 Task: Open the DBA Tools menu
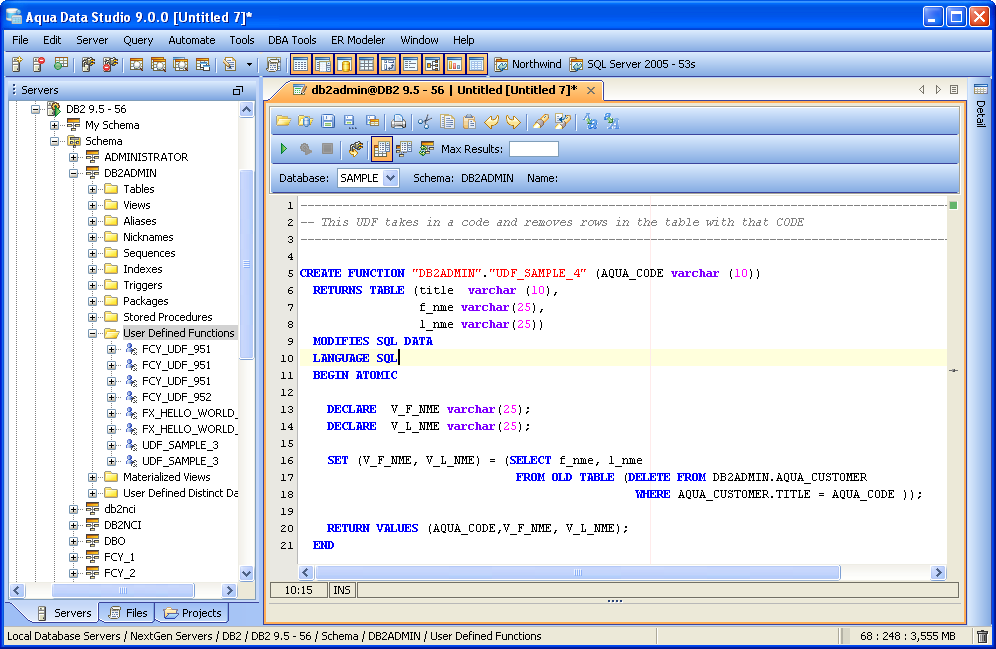[x=292, y=40]
